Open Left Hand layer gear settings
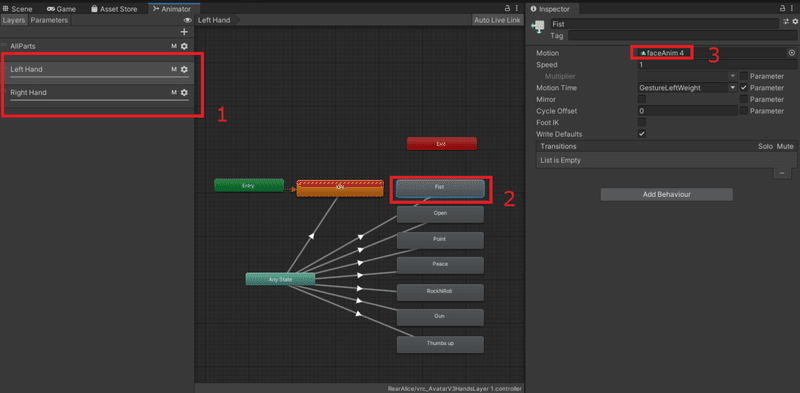The width and height of the screenshot is (800, 393). pyautogui.click(x=184, y=69)
